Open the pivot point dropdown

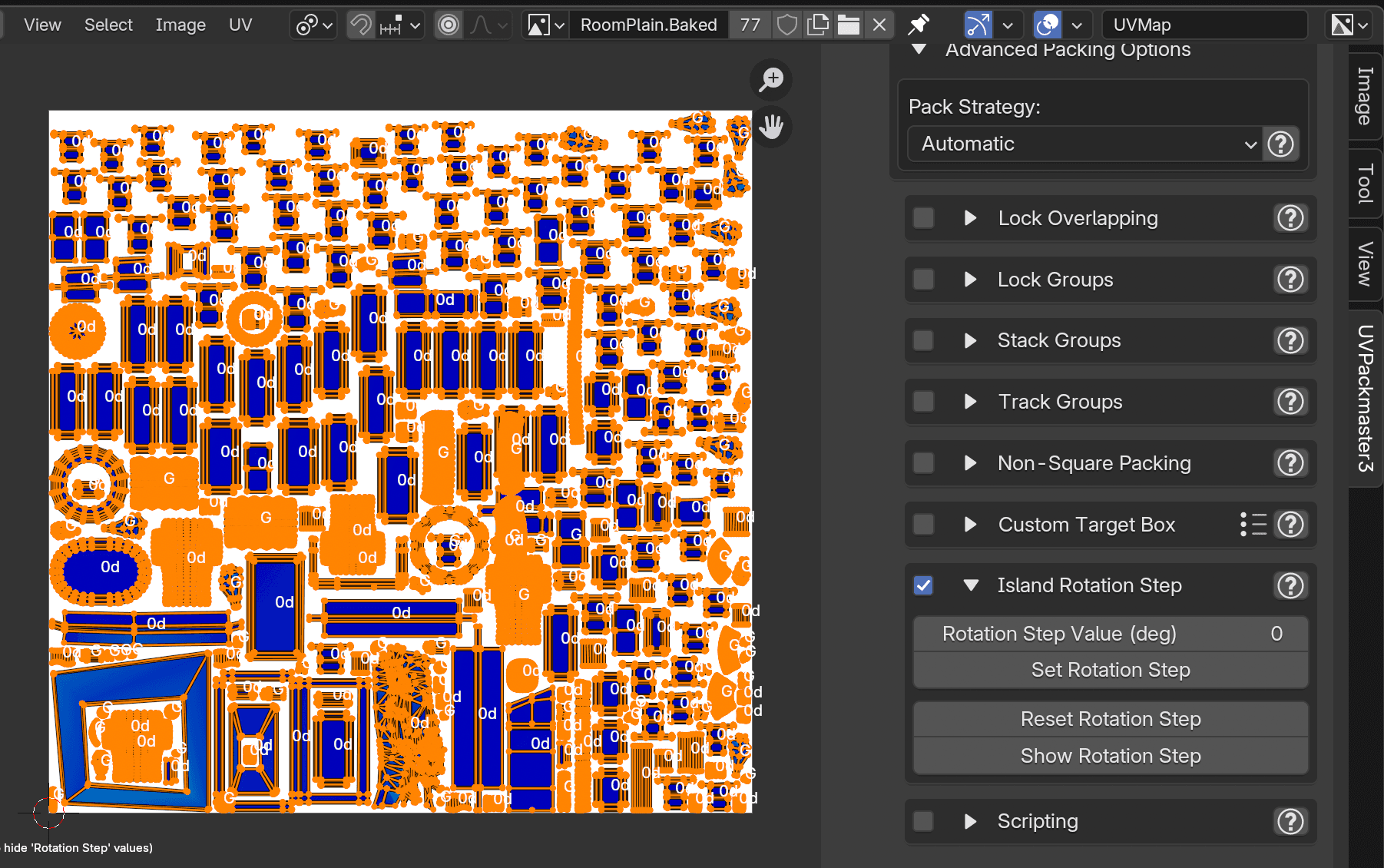(314, 25)
